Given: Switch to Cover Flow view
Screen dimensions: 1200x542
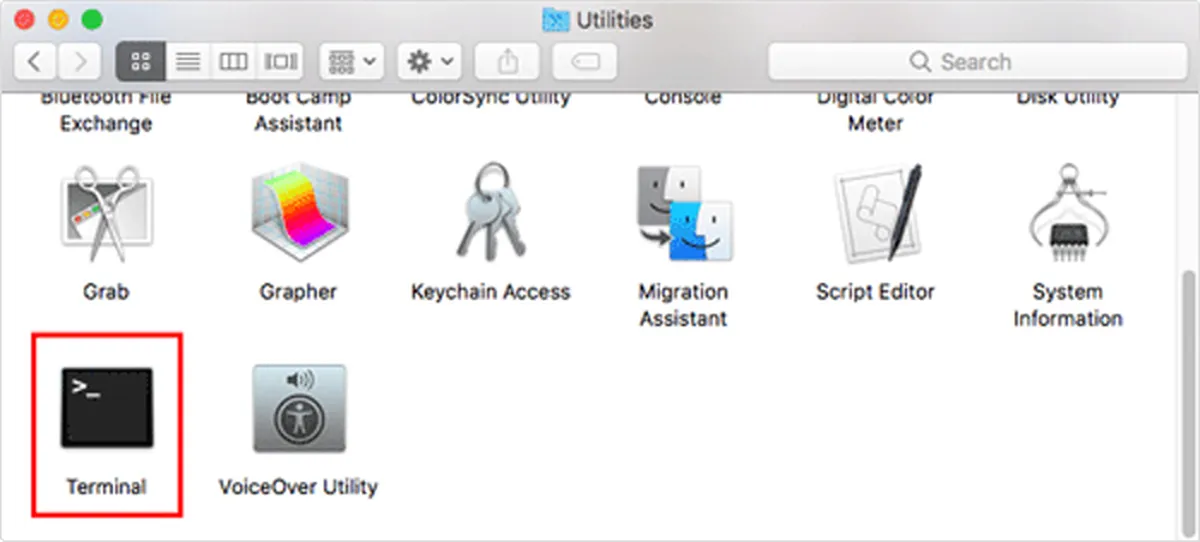Looking at the screenshot, I should click(x=280, y=62).
